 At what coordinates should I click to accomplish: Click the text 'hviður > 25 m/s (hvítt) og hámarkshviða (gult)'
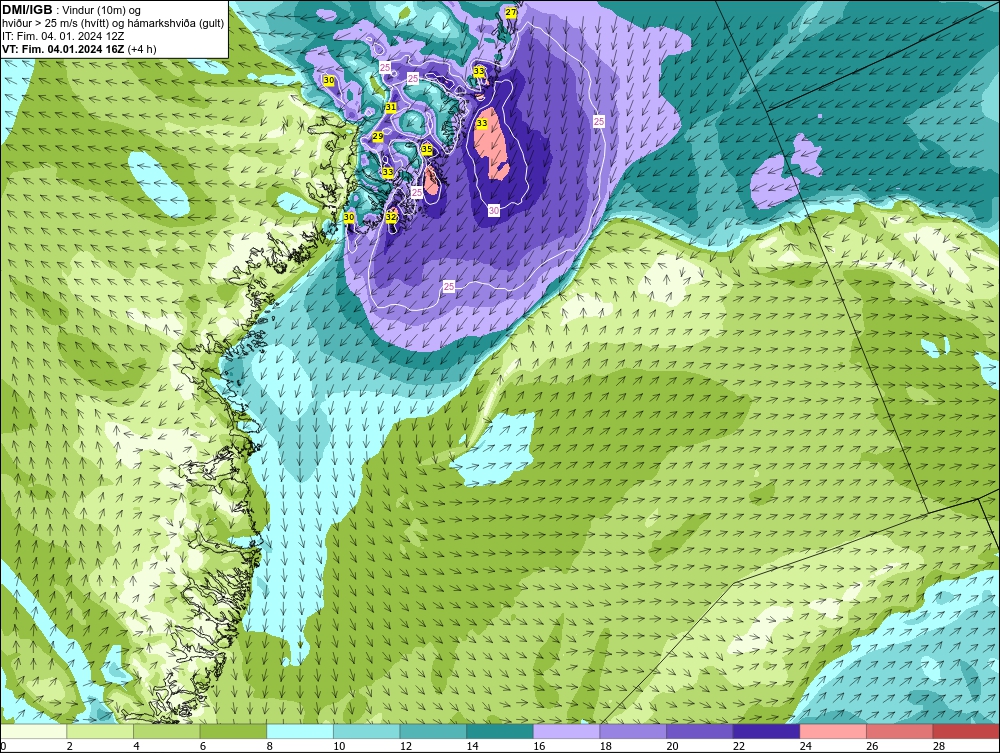[113, 24]
